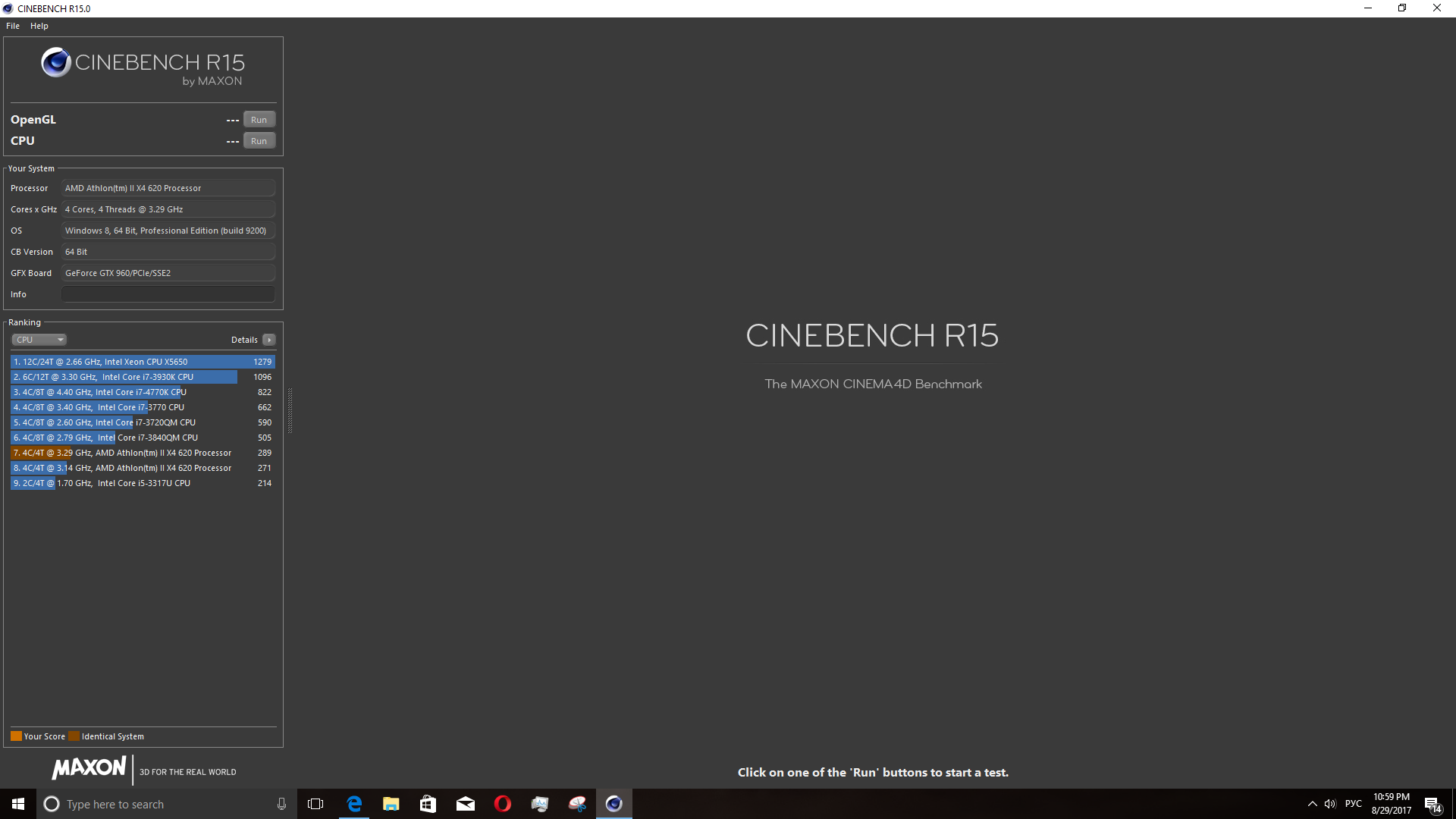1456x819 pixels.
Task: Click the computer monitor taskbar icon
Action: pyautogui.click(x=540, y=804)
